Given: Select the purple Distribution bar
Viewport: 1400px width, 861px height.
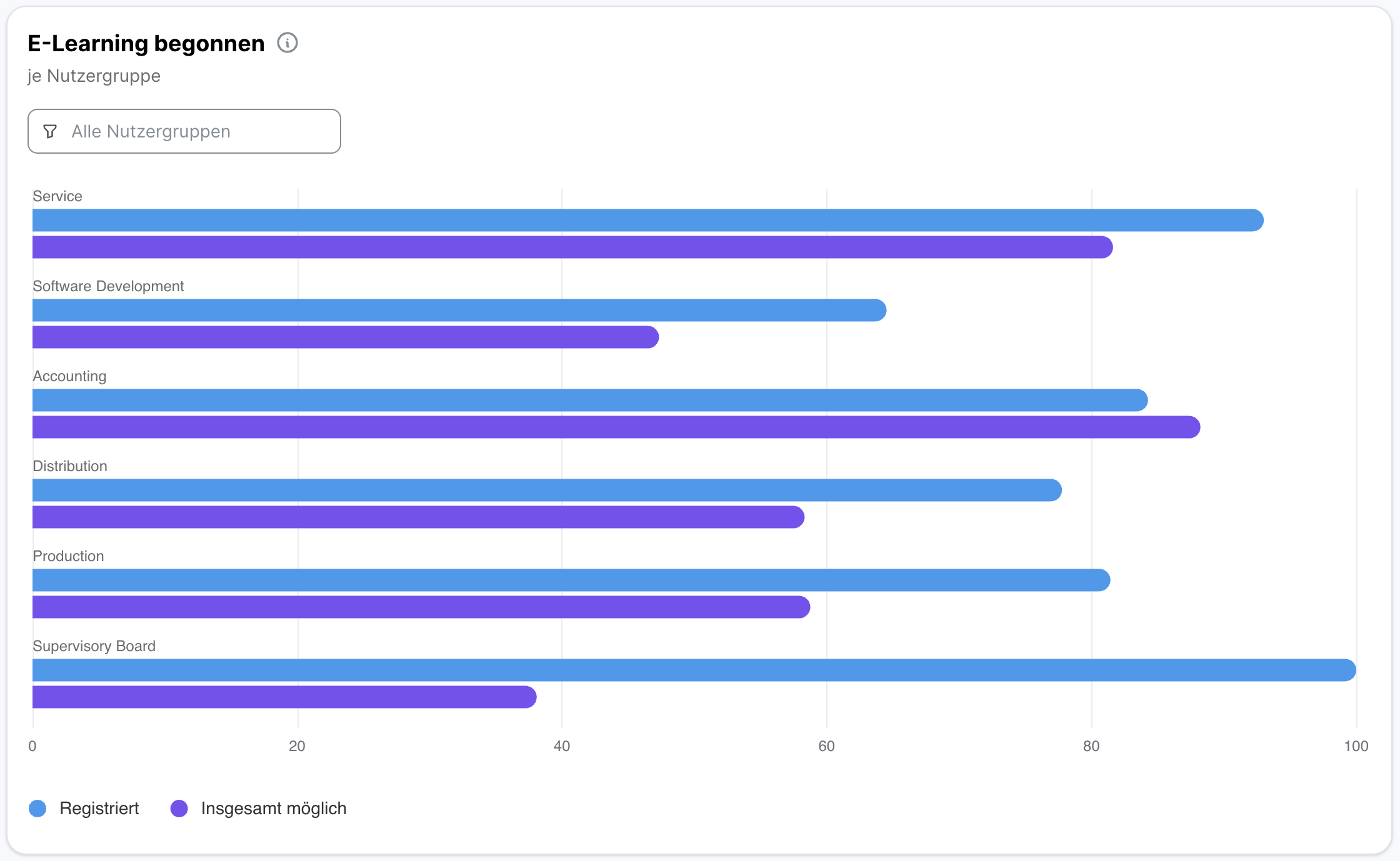Looking at the screenshot, I should pos(418,517).
